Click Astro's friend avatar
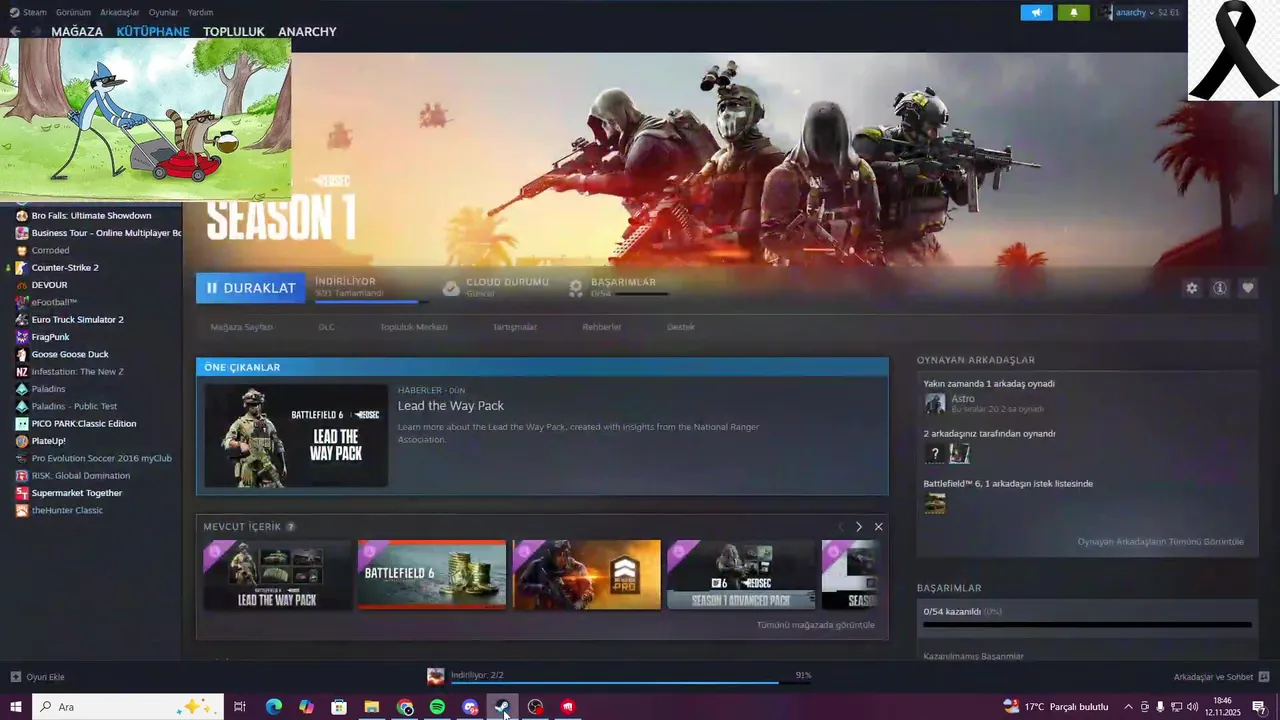The width and height of the screenshot is (1280, 720). pyautogui.click(x=935, y=404)
